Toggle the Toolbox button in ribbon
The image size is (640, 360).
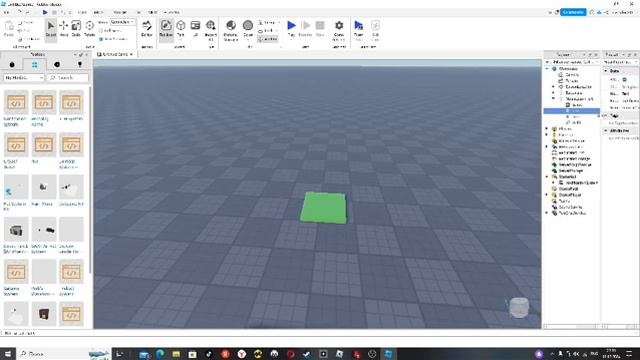(x=166, y=29)
